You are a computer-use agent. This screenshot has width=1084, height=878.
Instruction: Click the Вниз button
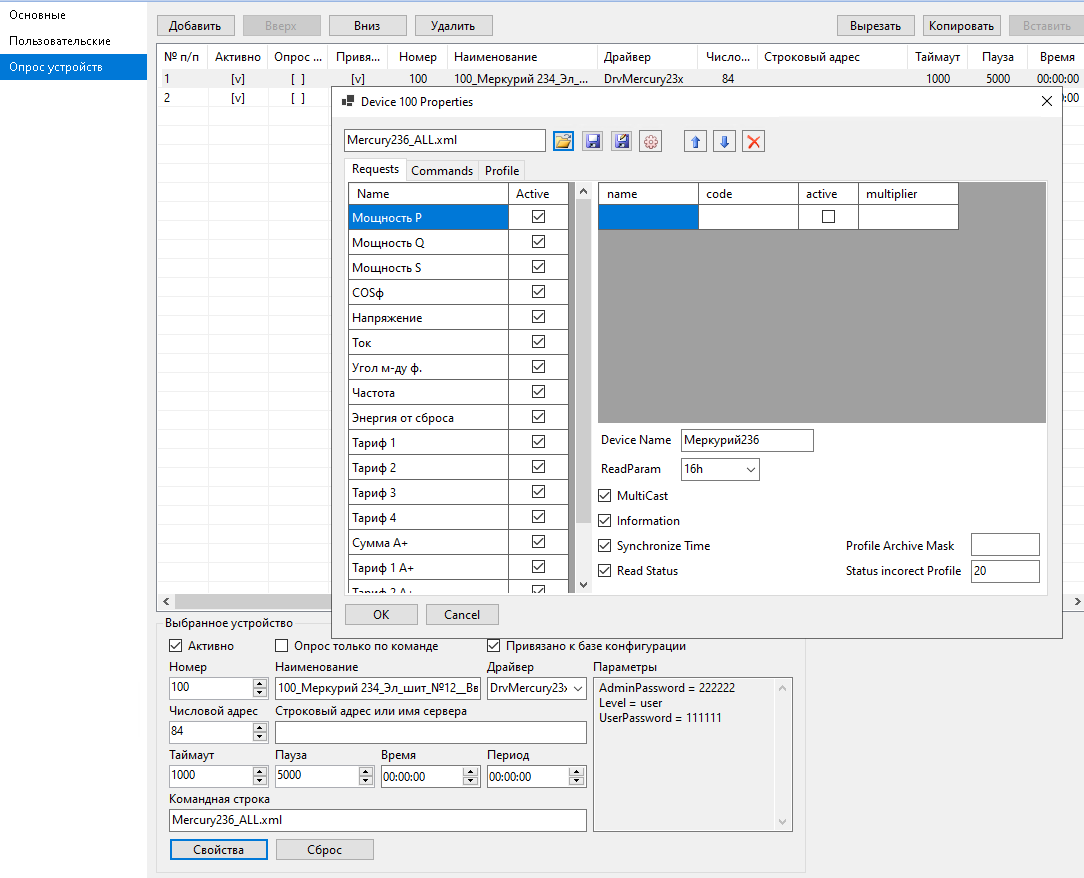click(x=367, y=26)
